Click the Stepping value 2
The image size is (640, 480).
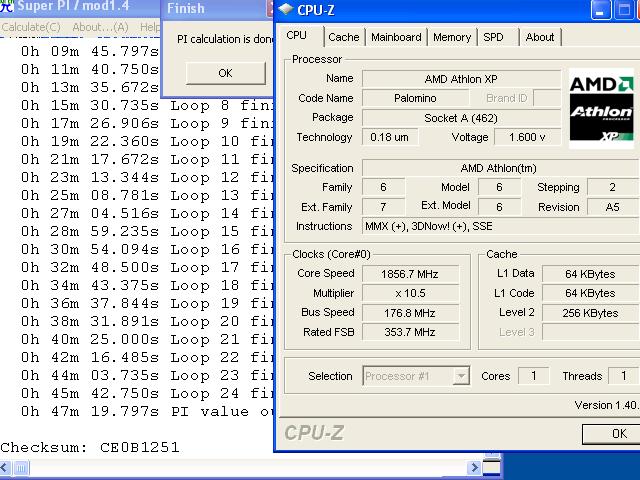tap(613, 187)
